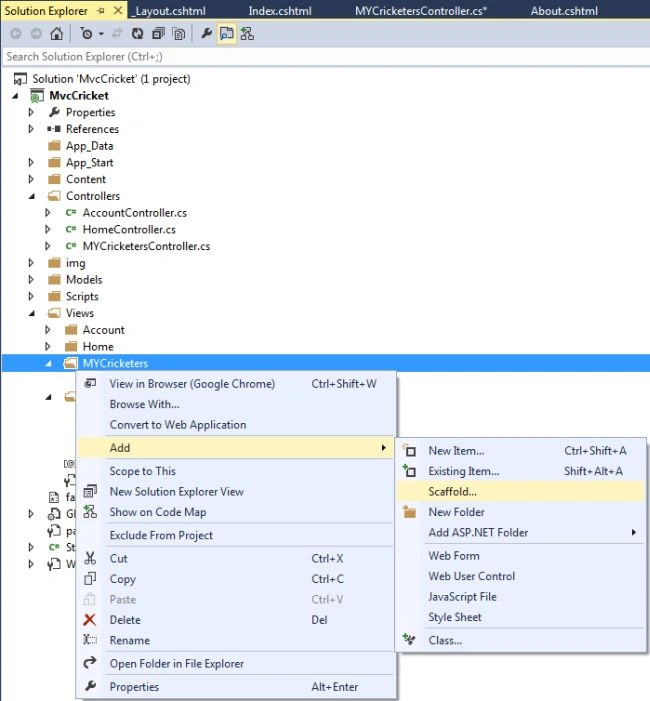Expand the img folder

click(31, 263)
